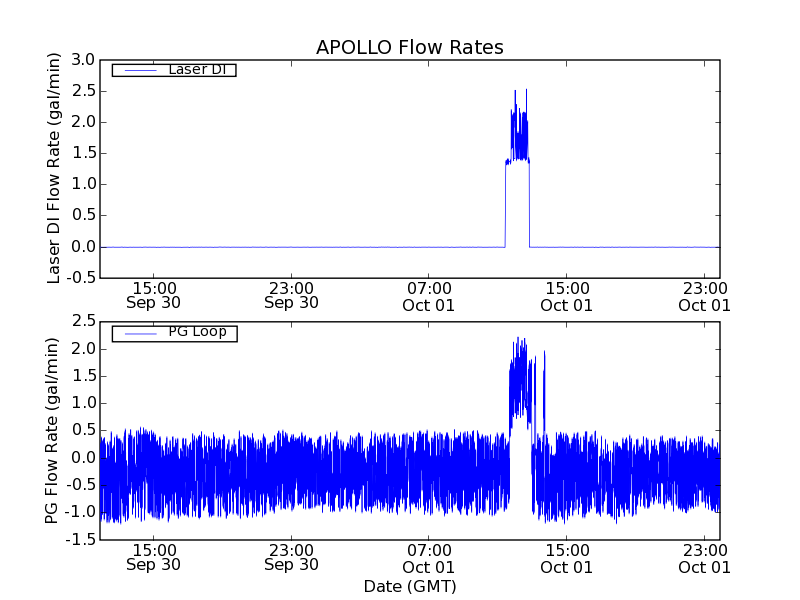Click '-0.5' tick on Laser DI y-axis
The width and height of the screenshot is (800, 600).
81,278
